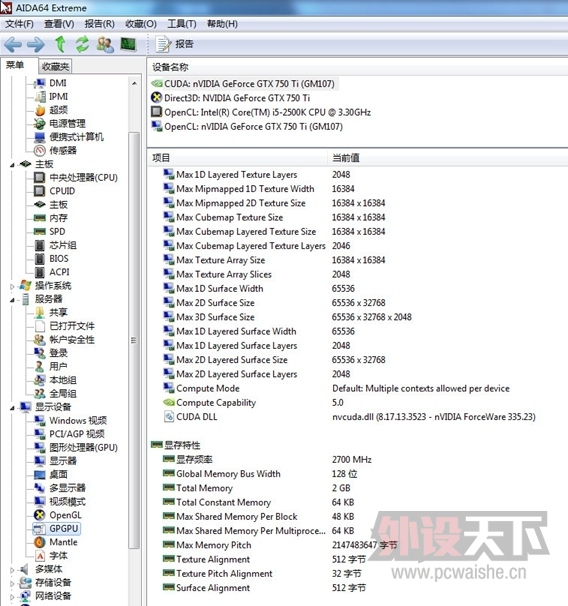Click the green Up arrow toolbar icon
The image size is (568, 606).
pyautogui.click(x=60, y=44)
